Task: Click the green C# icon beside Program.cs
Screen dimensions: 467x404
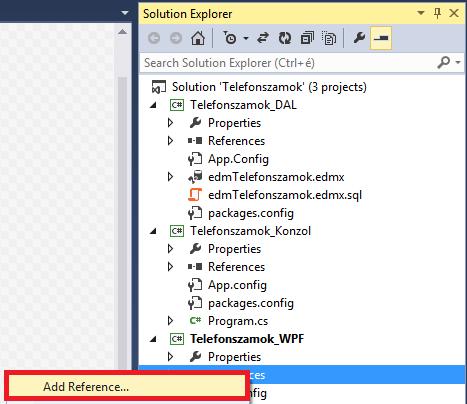Action: click(195, 321)
